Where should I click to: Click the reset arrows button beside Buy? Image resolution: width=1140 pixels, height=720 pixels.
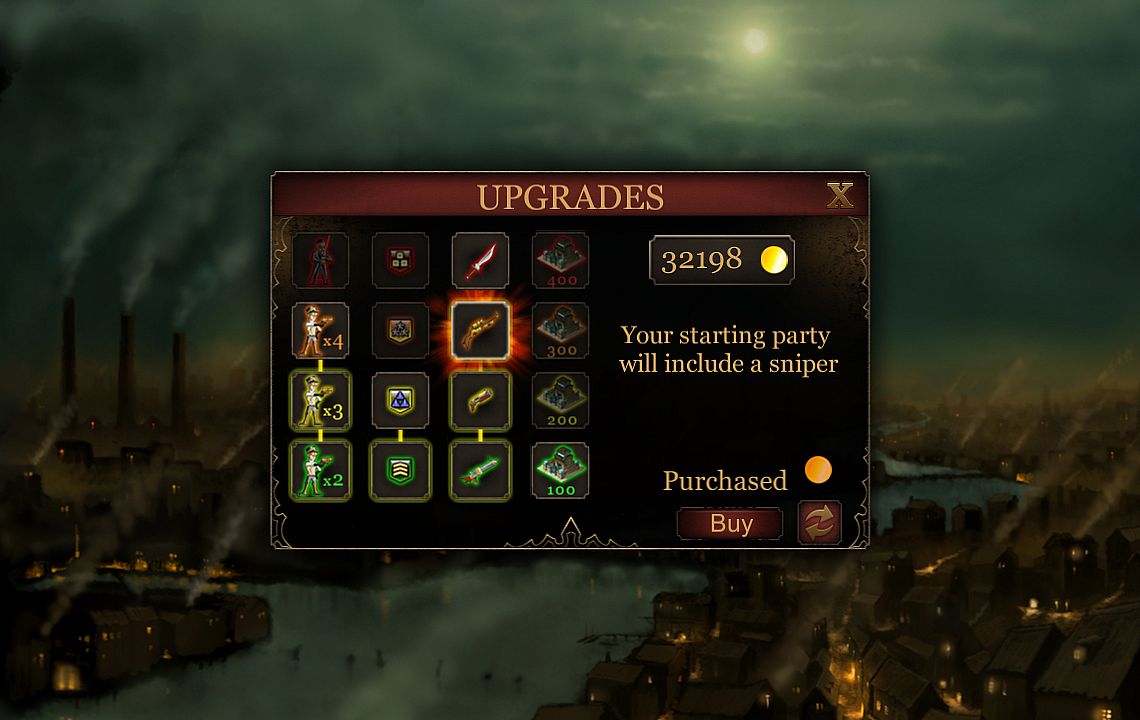point(819,522)
